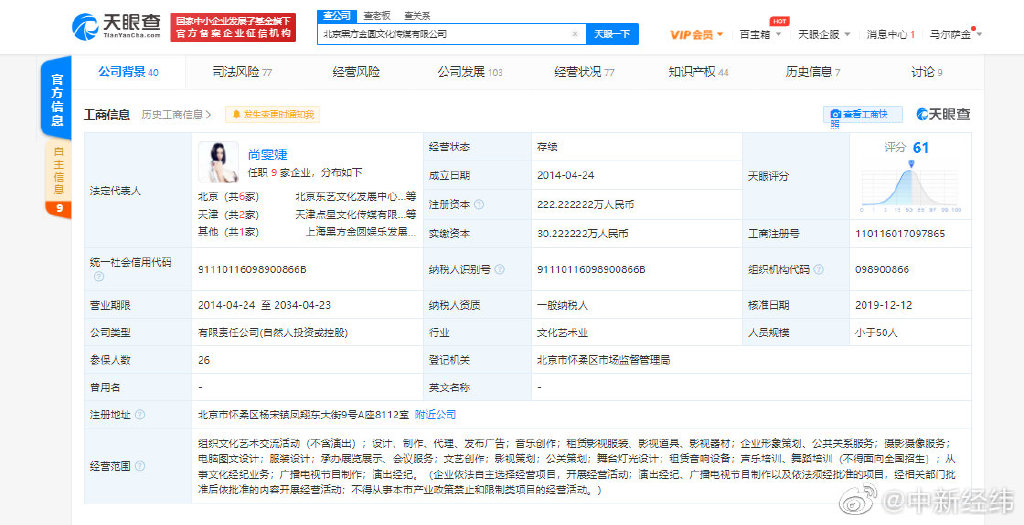Clear the search box with X icon
1024x525 pixels.
[575, 34]
